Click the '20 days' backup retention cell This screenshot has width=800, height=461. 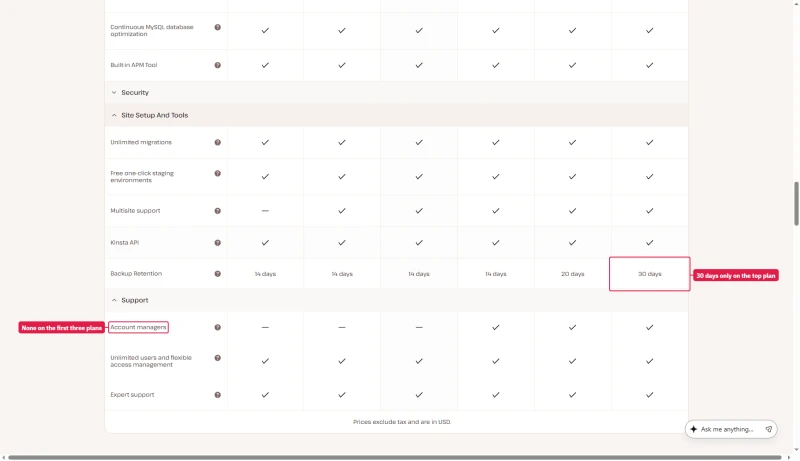pos(572,274)
